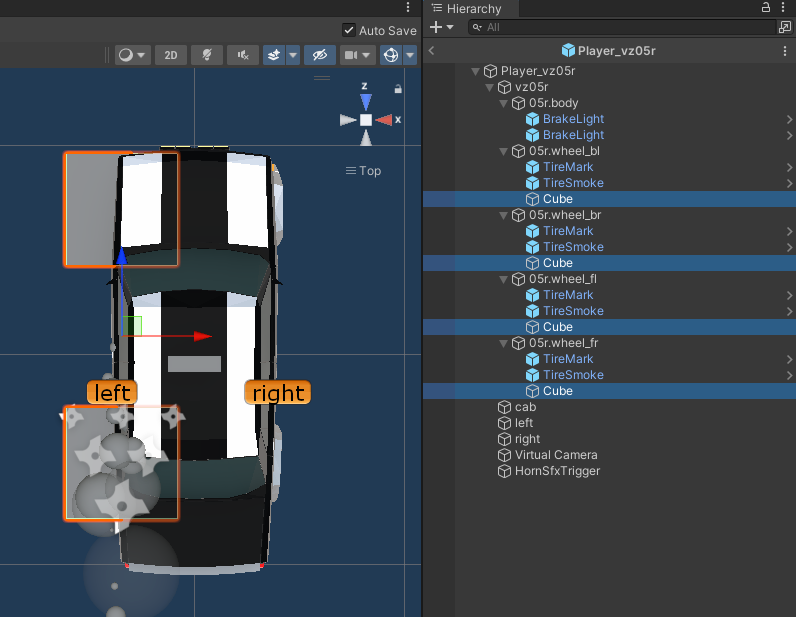Click the blue Z axis move arrow
This screenshot has height=617, width=796.
[122, 255]
